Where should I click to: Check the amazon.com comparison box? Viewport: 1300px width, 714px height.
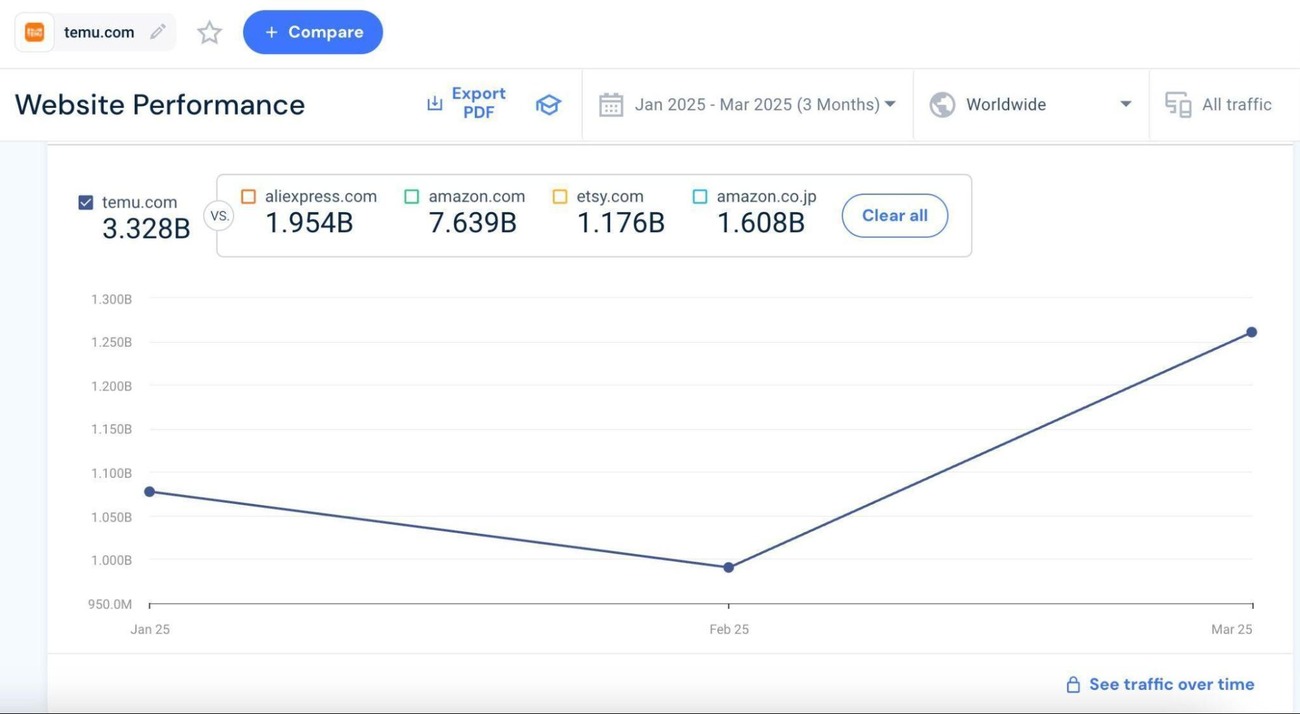412,197
